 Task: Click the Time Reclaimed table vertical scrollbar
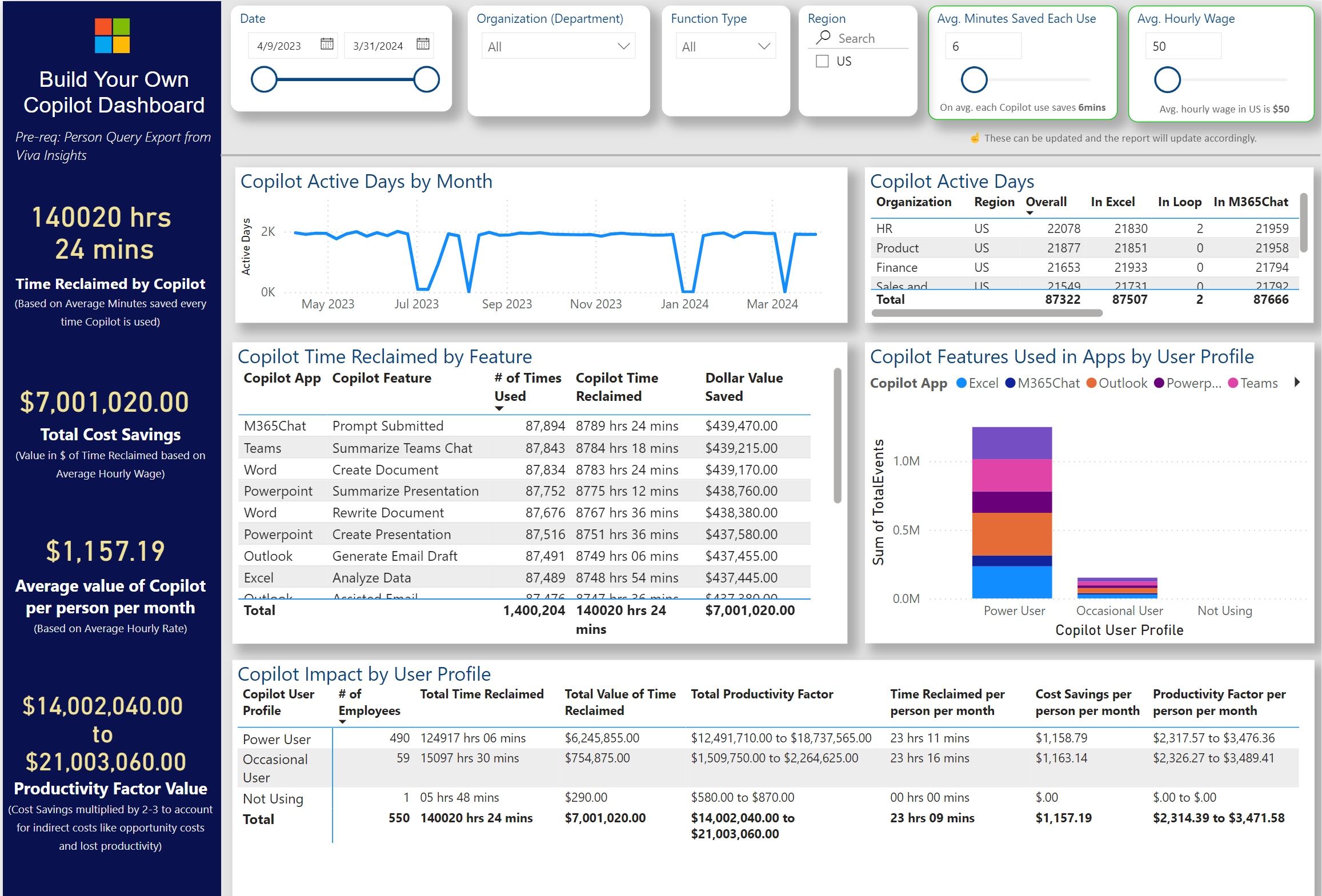pos(838,436)
